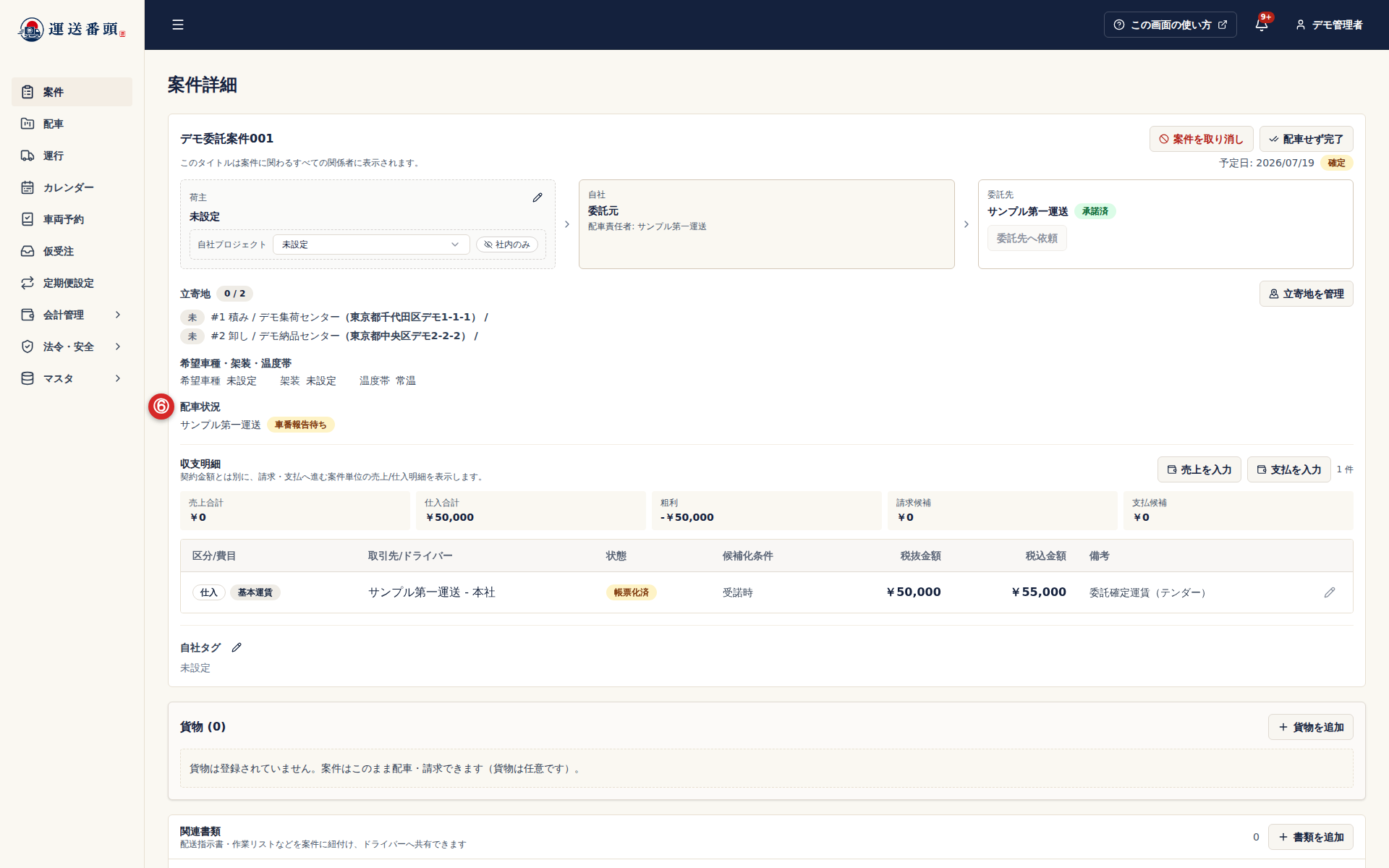Open 車両予約 in sidebar
Viewport: 1389px width, 868px height.
coord(72,219)
